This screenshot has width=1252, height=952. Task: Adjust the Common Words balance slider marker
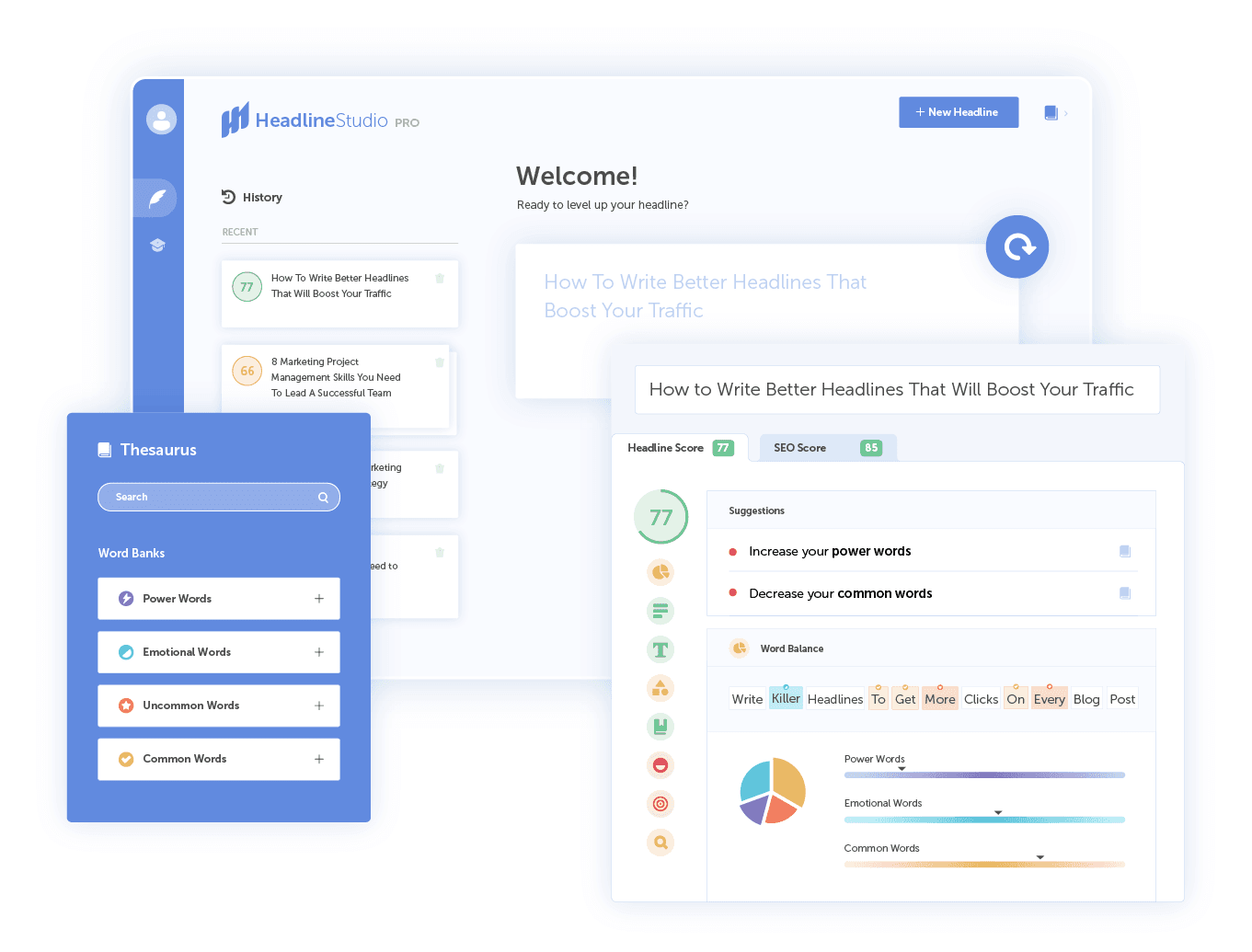click(1040, 855)
